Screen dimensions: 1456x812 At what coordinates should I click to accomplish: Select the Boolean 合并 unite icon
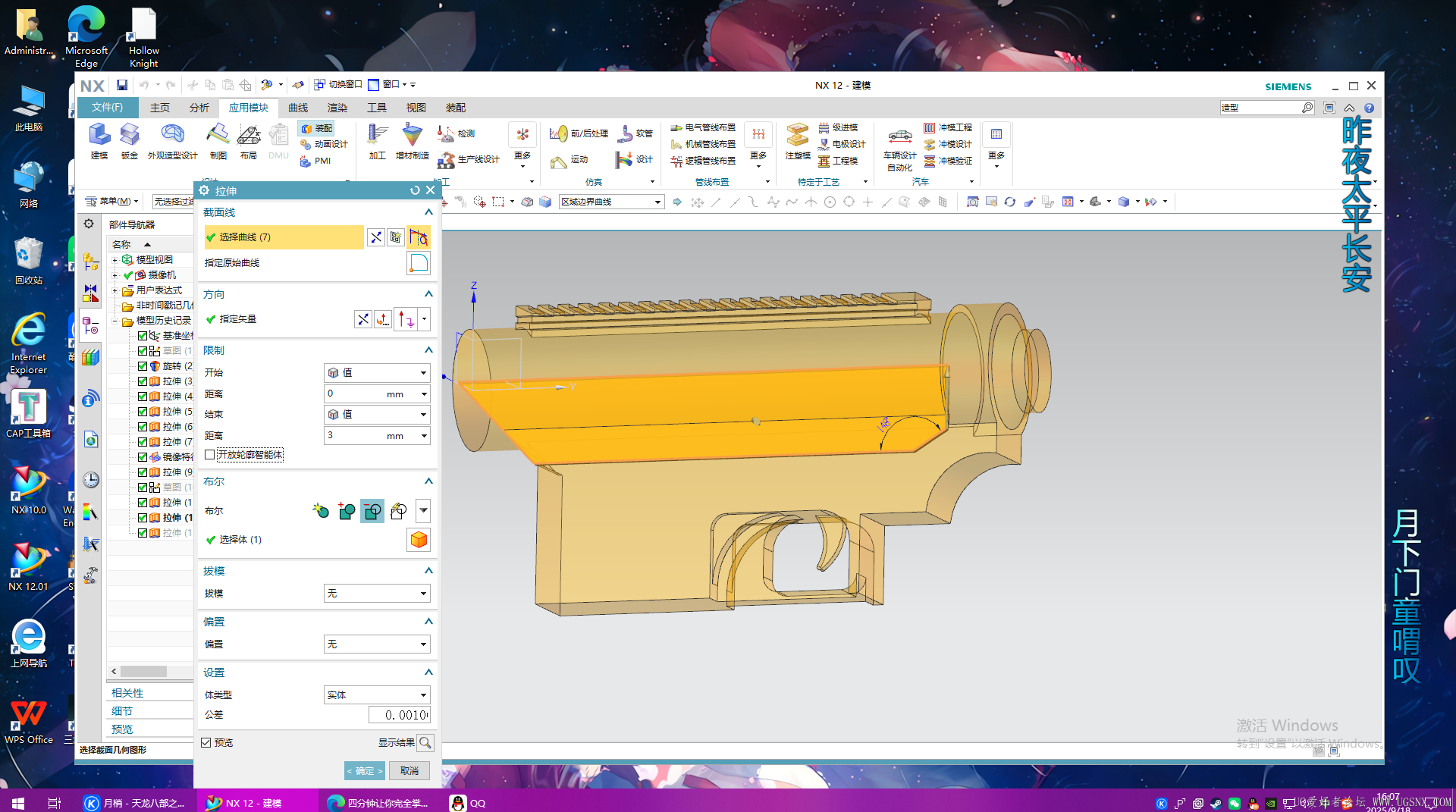click(347, 511)
